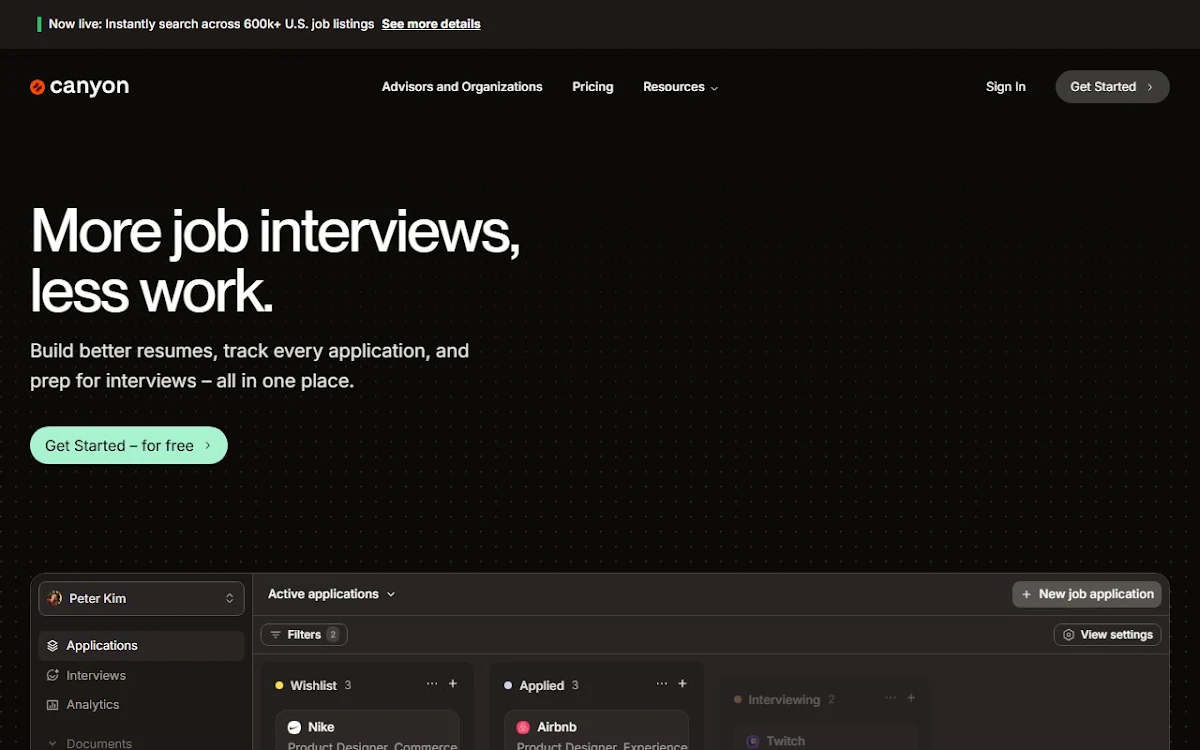
Task: Open the Twitch job card
Action: click(x=826, y=738)
